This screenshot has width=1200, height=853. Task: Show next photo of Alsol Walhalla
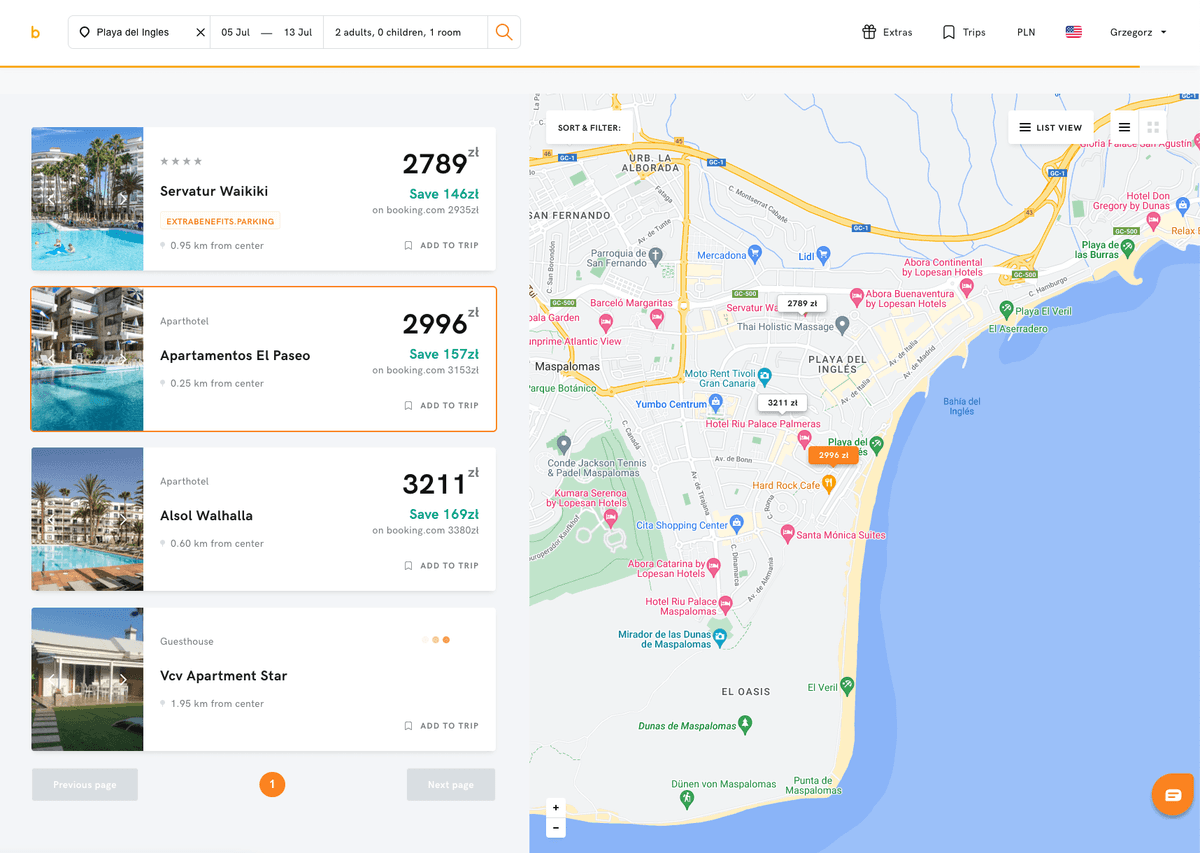coord(123,519)
